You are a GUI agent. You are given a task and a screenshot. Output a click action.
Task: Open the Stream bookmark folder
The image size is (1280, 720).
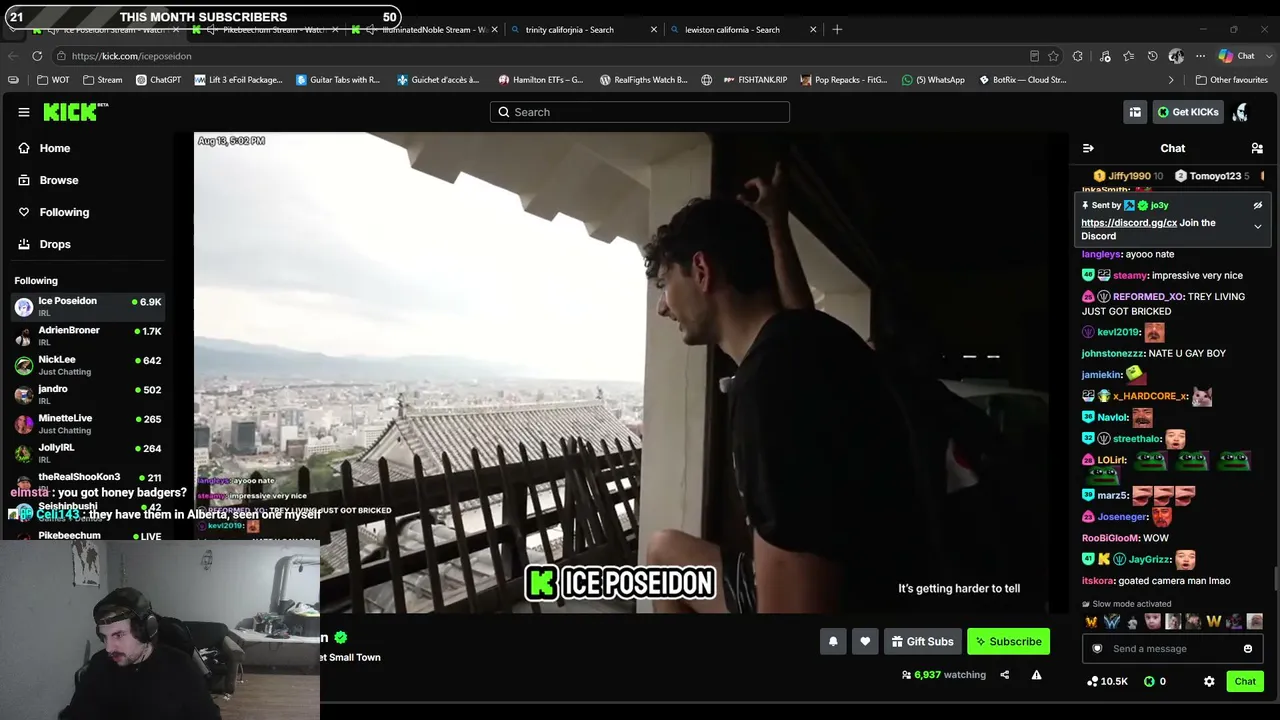coord(103,80)
